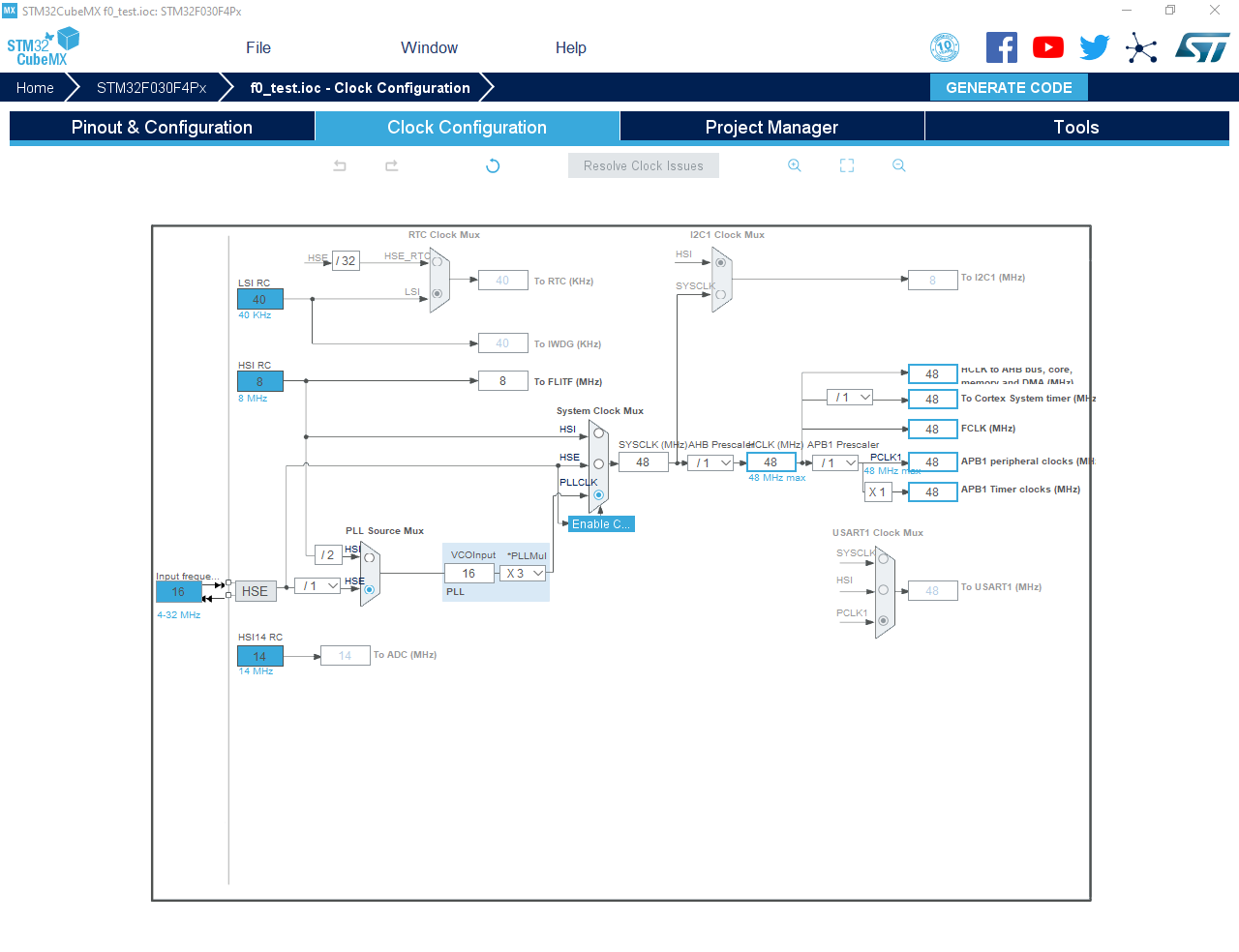Open the APB1 Prescaler dropdown
The width and height of the screenshot is (1239, 952).
coord(835,463)
